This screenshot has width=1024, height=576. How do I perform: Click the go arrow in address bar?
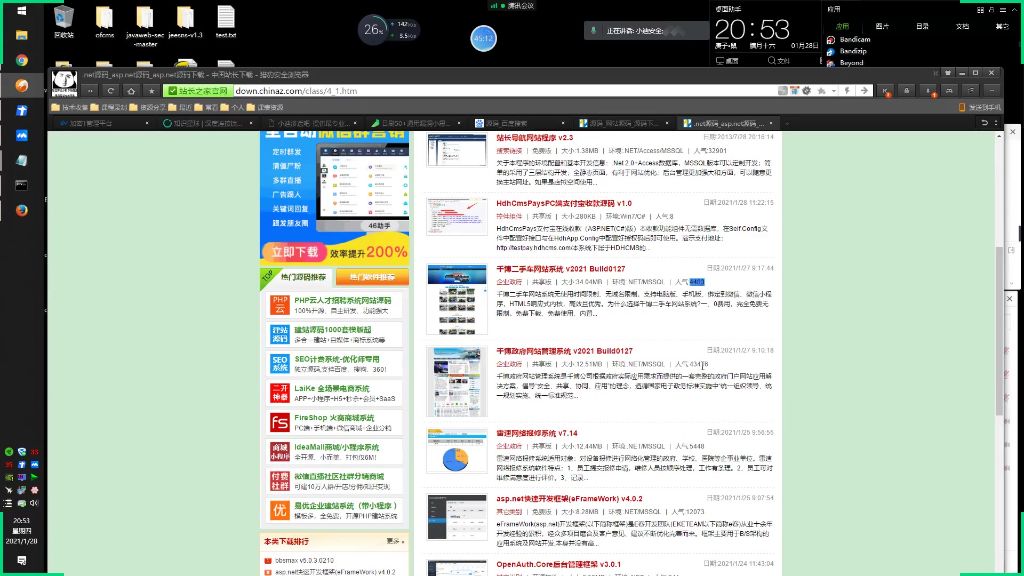[x=864, y=91]
